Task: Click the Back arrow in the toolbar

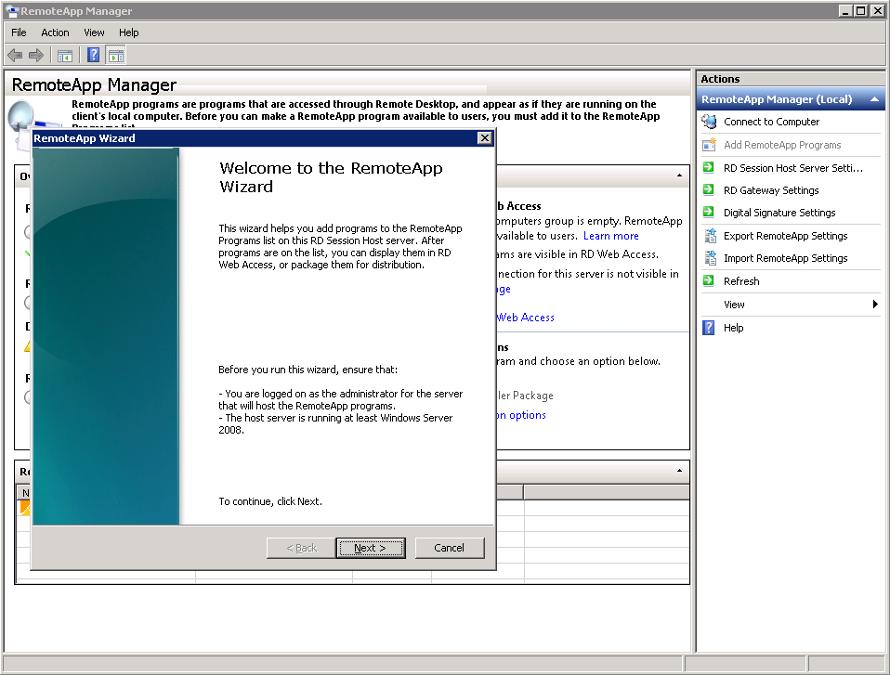Action: 15,55
